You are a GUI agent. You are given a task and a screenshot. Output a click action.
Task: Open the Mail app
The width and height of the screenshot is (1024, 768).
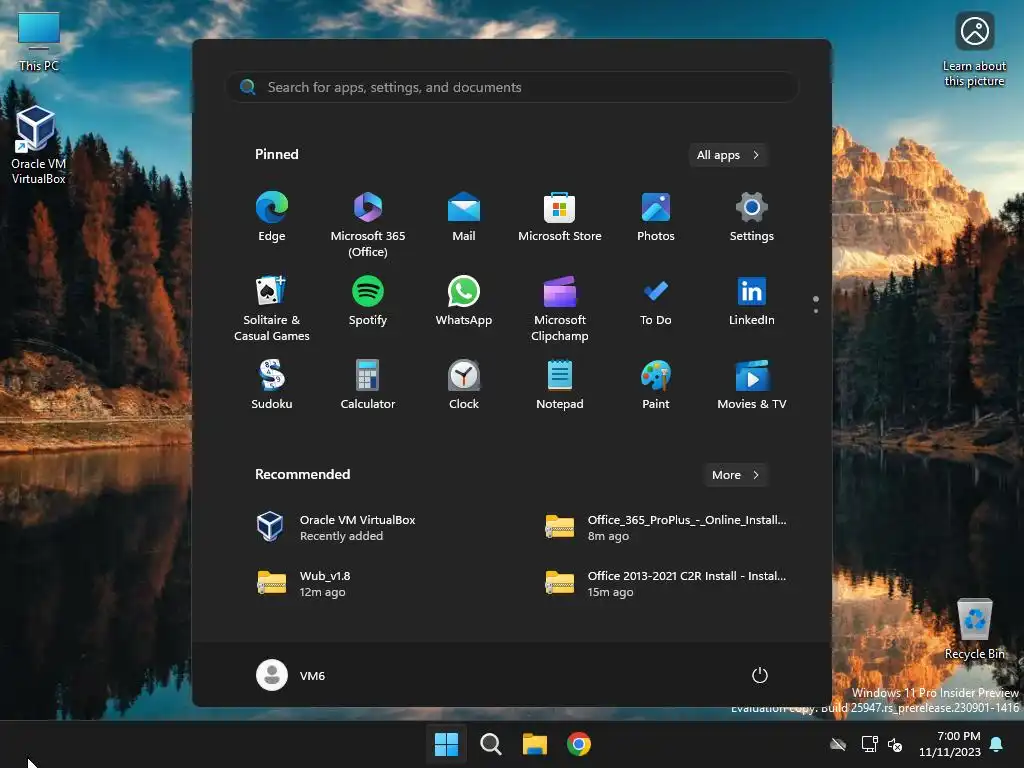[x=464, y=217]
